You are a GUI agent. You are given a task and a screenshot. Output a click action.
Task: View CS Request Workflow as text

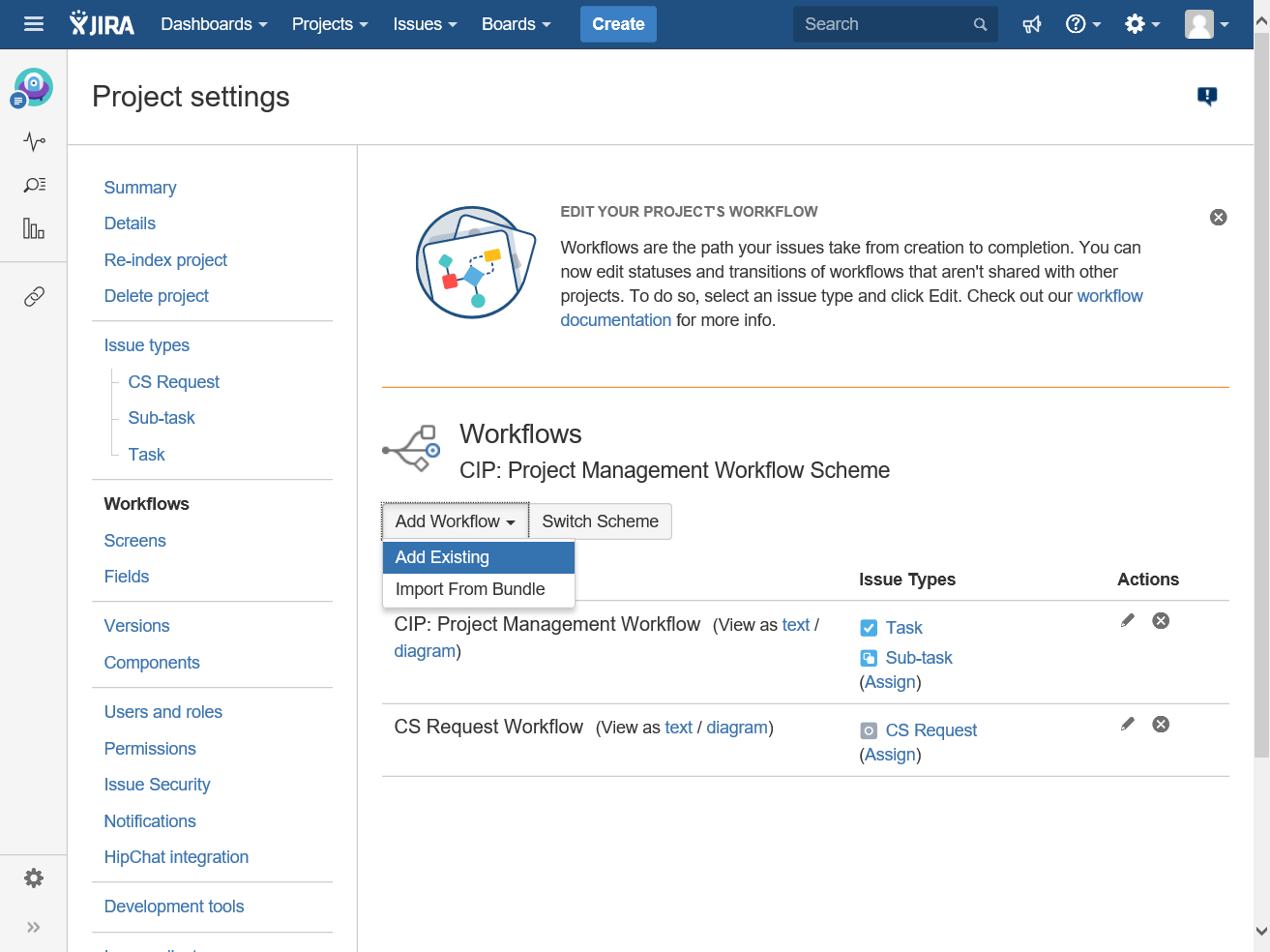(x=678, y=728)
